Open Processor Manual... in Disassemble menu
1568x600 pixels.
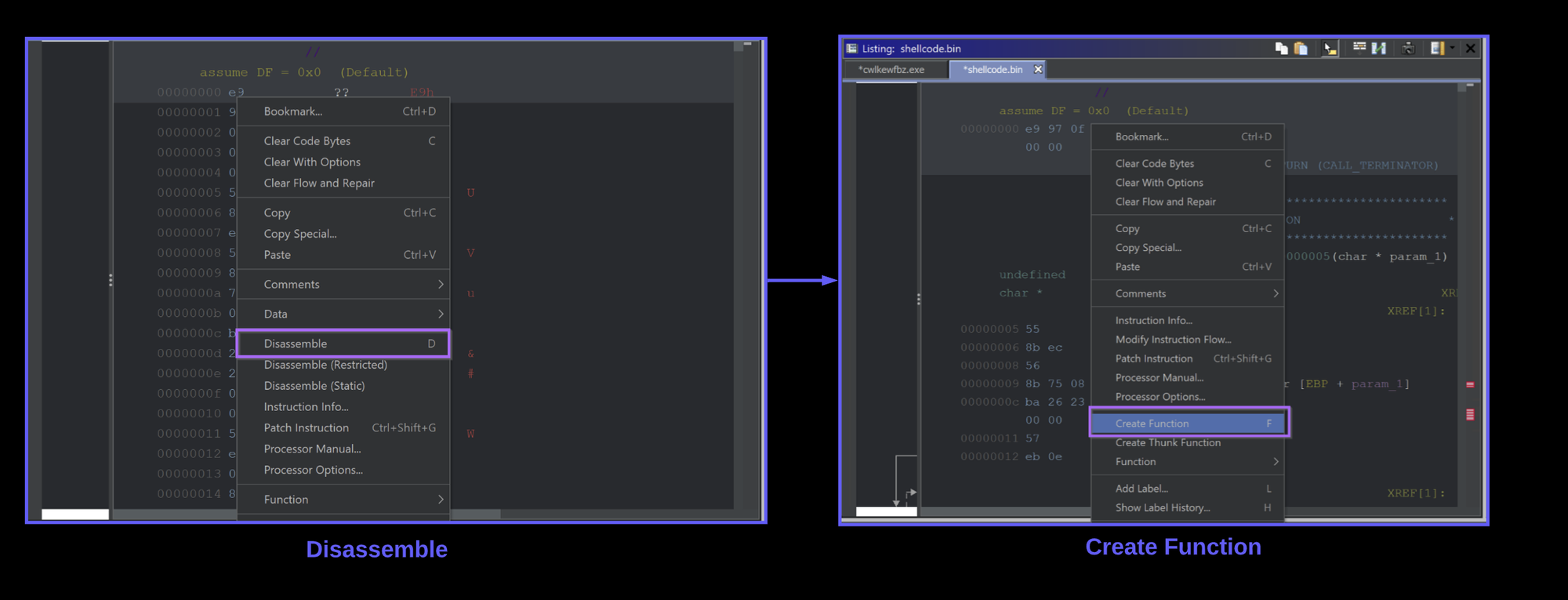tap(343, 449)
